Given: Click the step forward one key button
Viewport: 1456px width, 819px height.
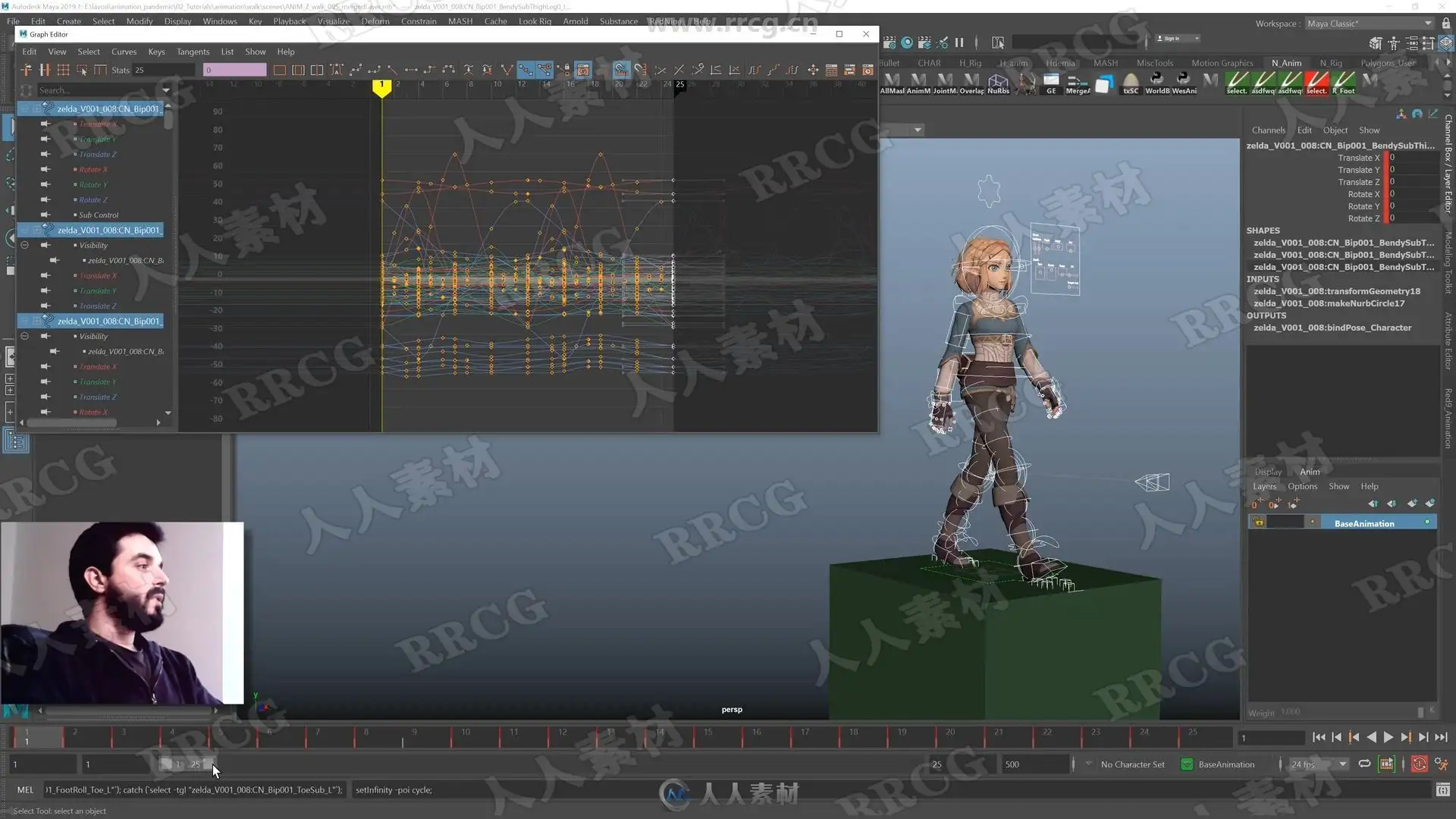Looking at the screenshot, I should pos(1406,737).
